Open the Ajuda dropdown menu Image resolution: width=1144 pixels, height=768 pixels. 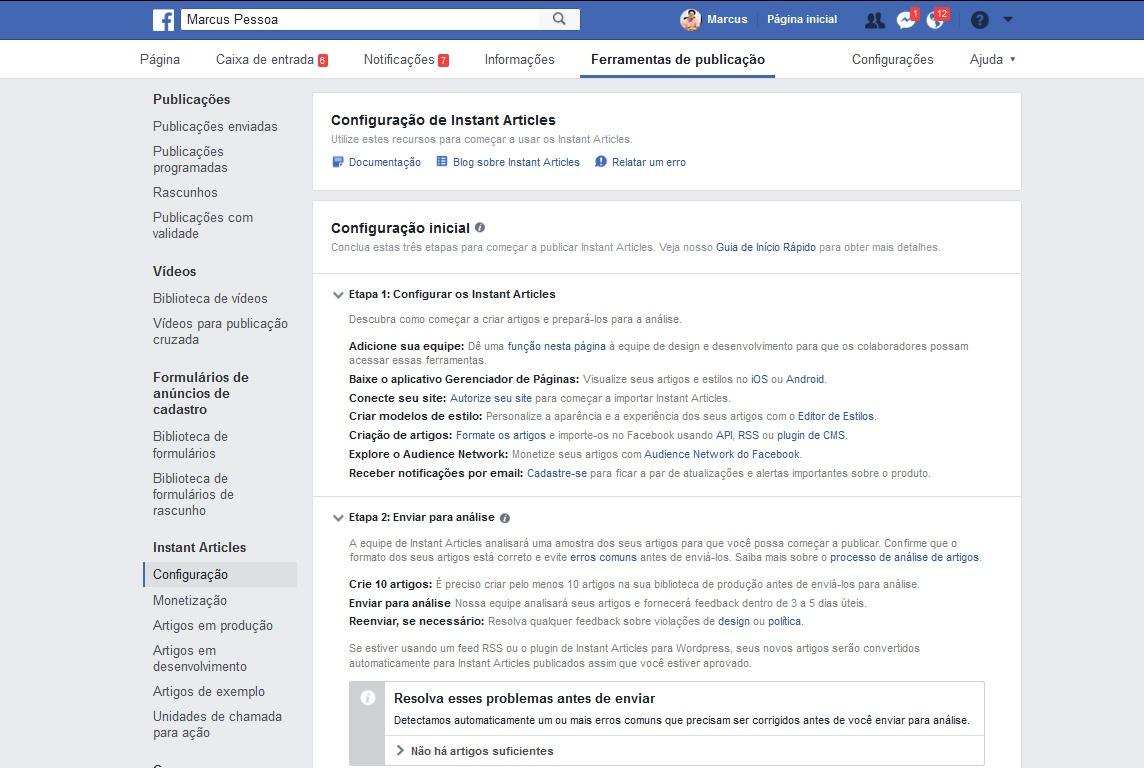click(x=992, y=60)
